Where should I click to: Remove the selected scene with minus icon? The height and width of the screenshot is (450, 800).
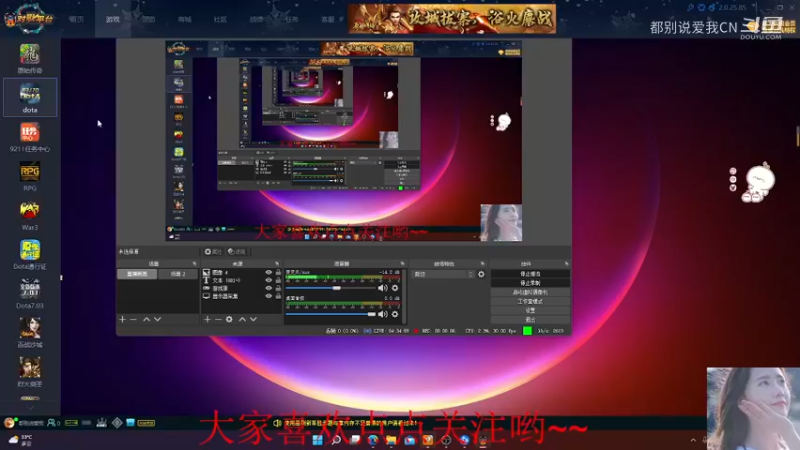coord(134,319)
